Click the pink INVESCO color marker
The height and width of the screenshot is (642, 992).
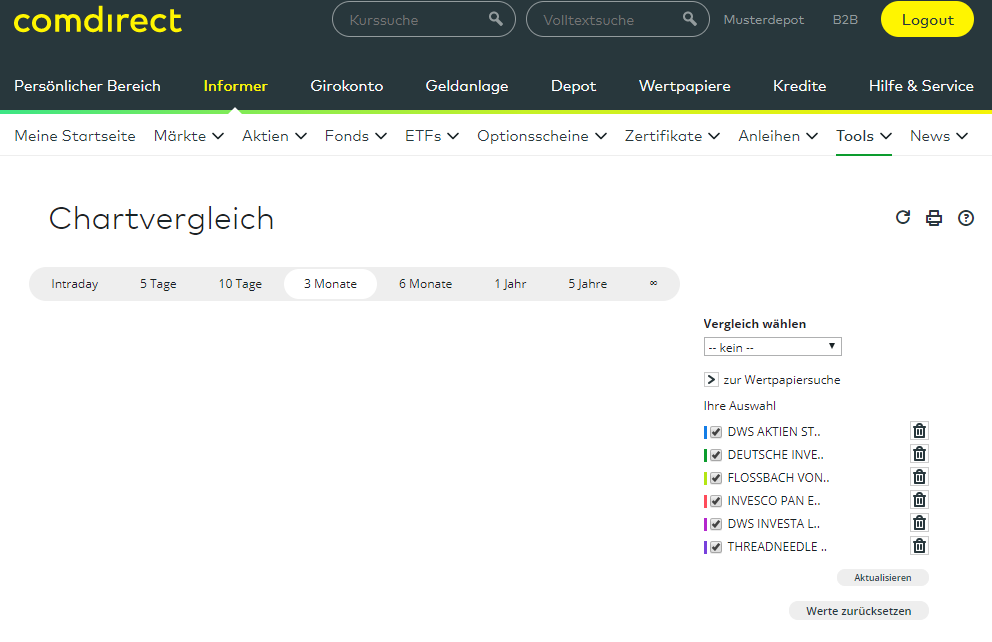[x=705, y=501]
